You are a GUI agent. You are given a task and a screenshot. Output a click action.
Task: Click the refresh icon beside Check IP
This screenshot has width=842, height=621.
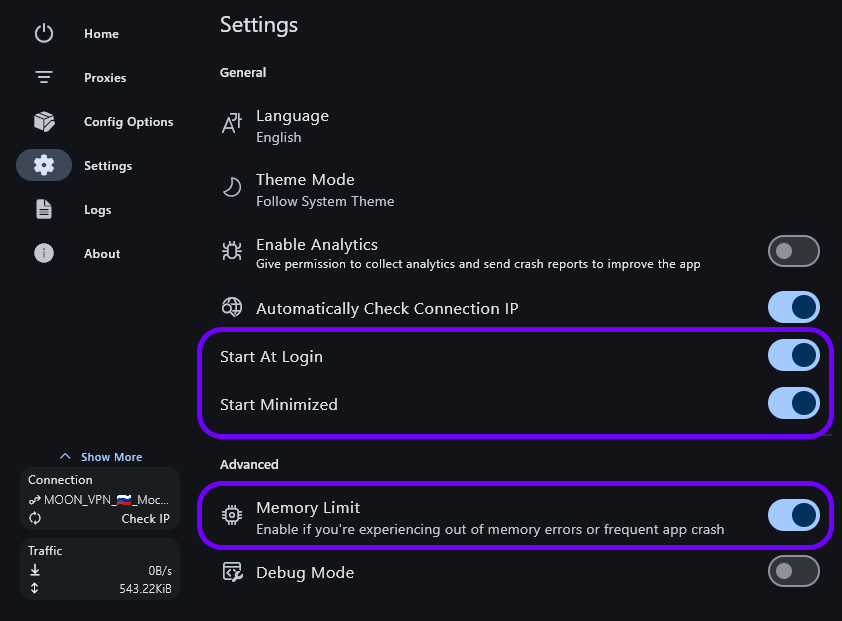pyautogui.click(x=35, y=518)
